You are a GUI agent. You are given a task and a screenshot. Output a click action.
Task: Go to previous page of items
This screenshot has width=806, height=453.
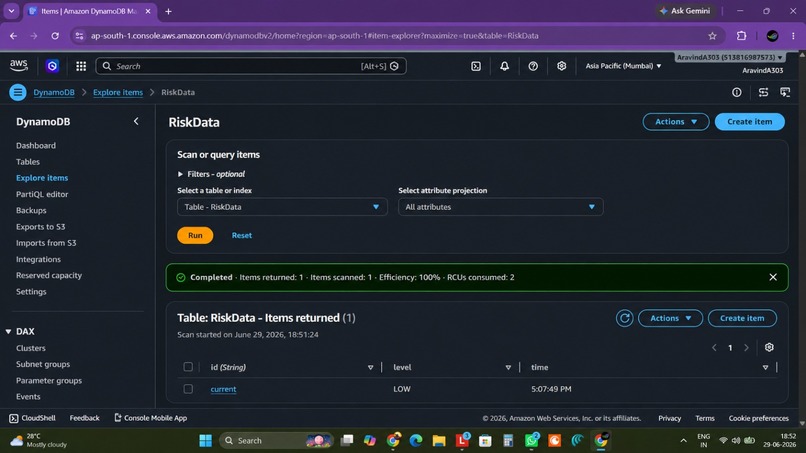point(714,348)
